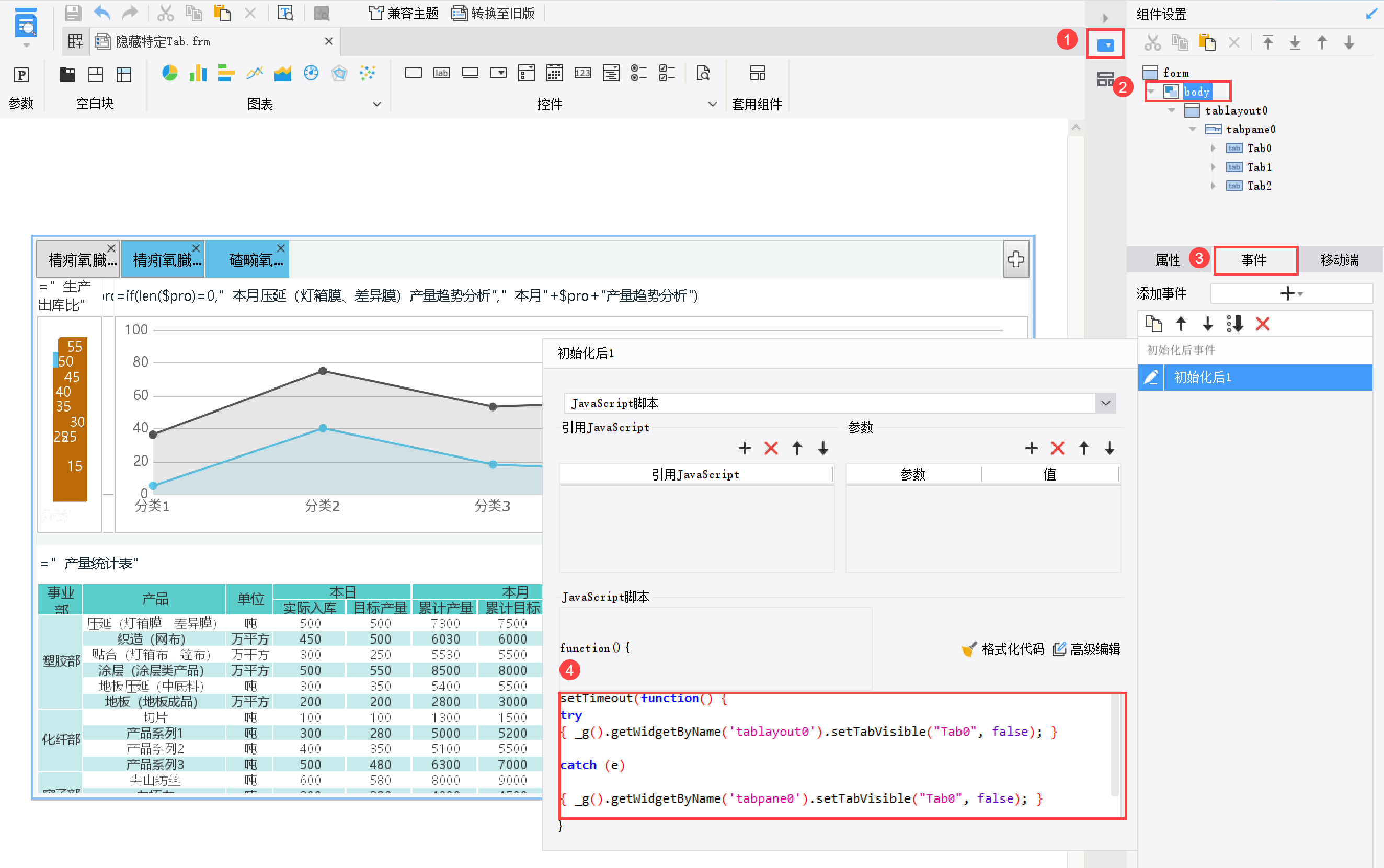Click the 转换至旧版 button

pos(494,13)
